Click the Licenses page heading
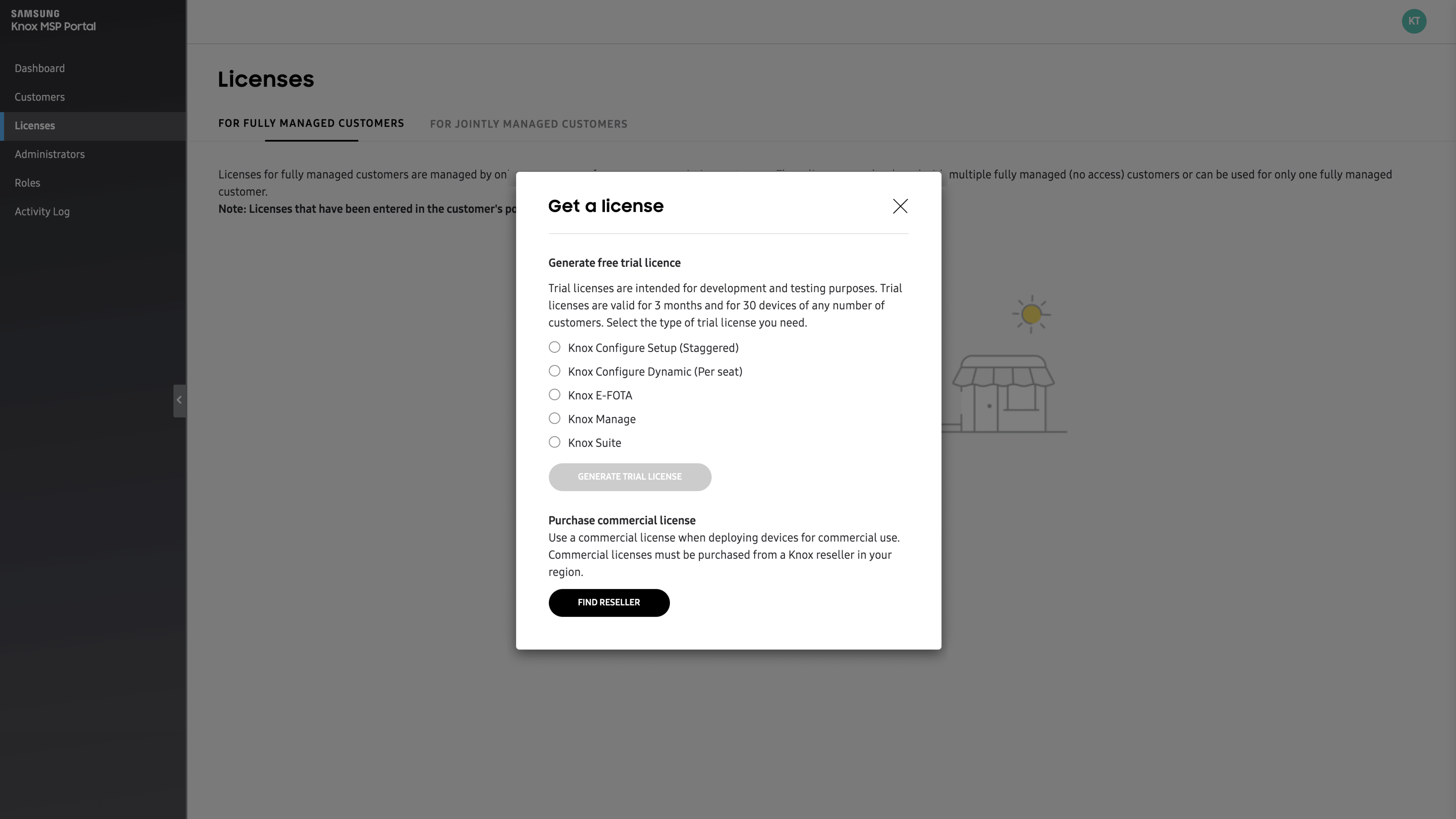1456x819 pixels. pyautogui.click(x=266, y=79)
